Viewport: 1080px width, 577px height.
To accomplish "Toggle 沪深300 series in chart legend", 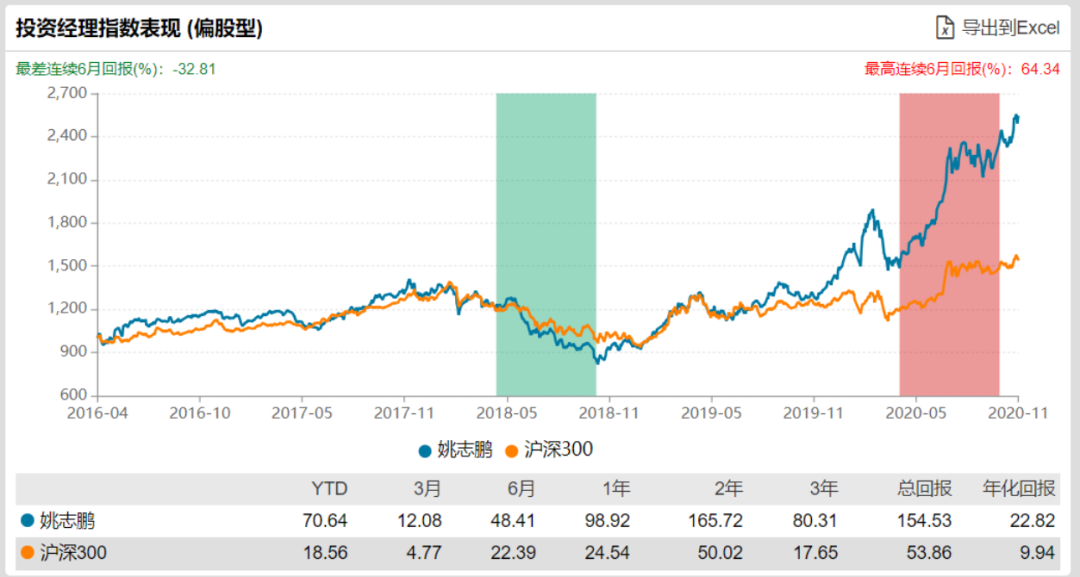I will tap(549, 450).
